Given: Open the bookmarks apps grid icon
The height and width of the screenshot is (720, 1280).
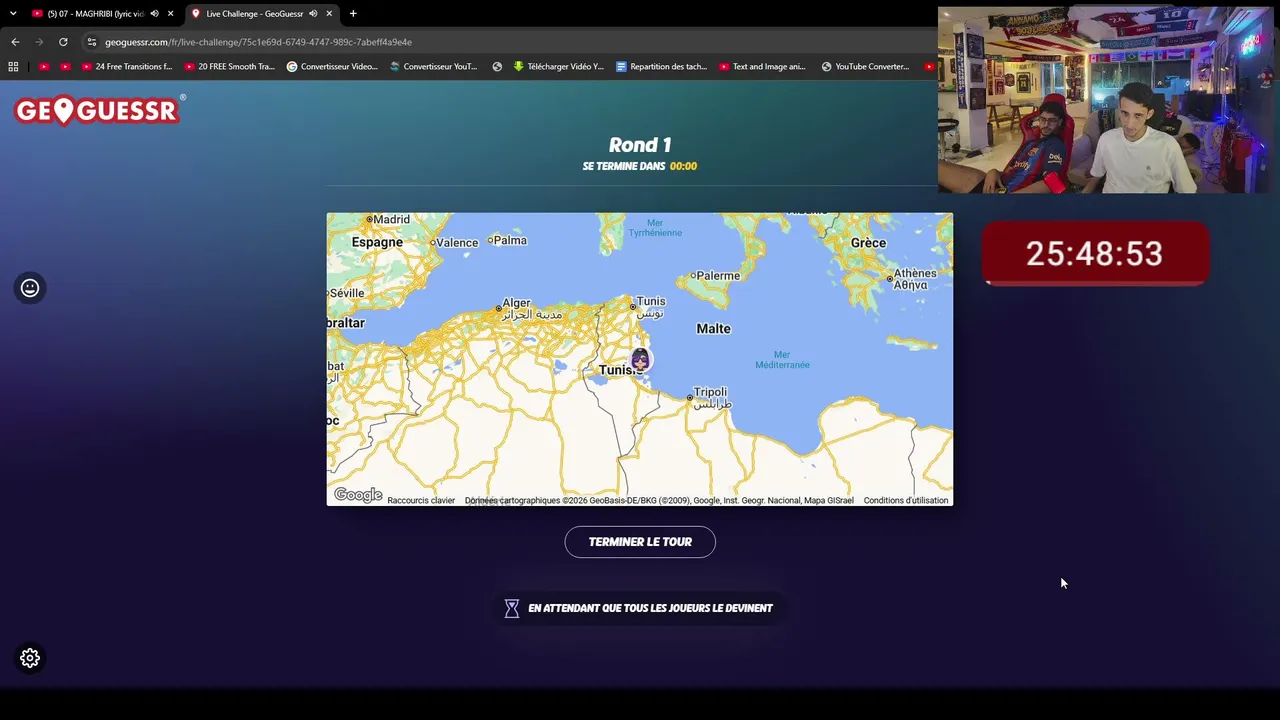Looking at the screenshot, I should (x=13, y=67).
